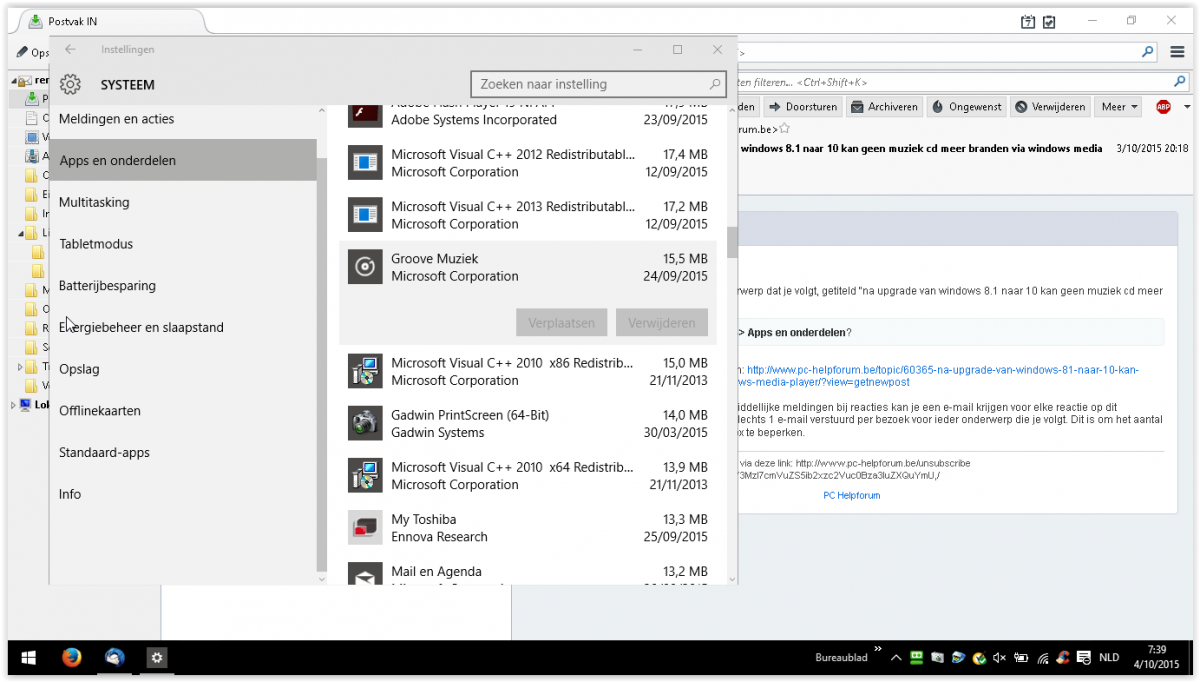1200x682 pixels.
Task: Open the action center notification icon
Action: [x=1085, y=658]
